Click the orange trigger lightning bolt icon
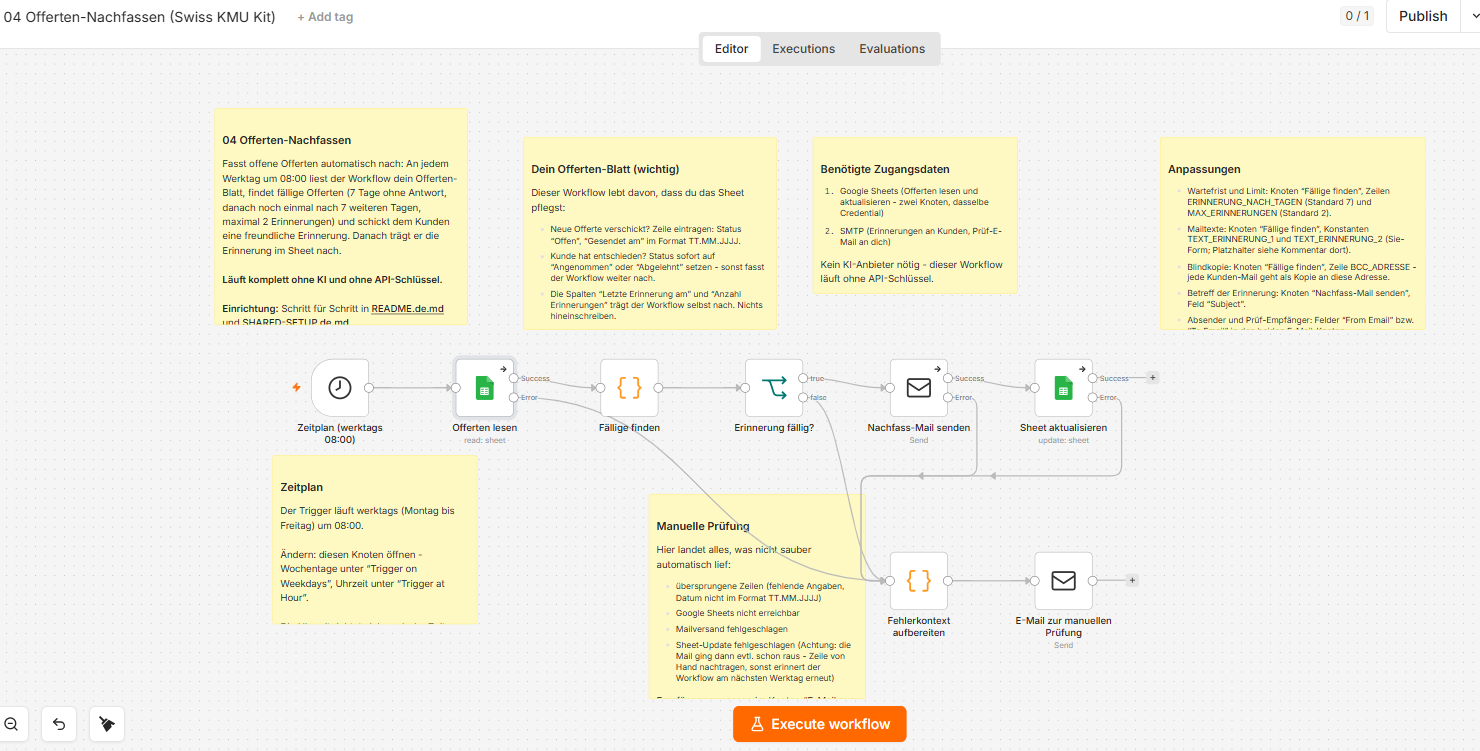 (x=296, y=387)
